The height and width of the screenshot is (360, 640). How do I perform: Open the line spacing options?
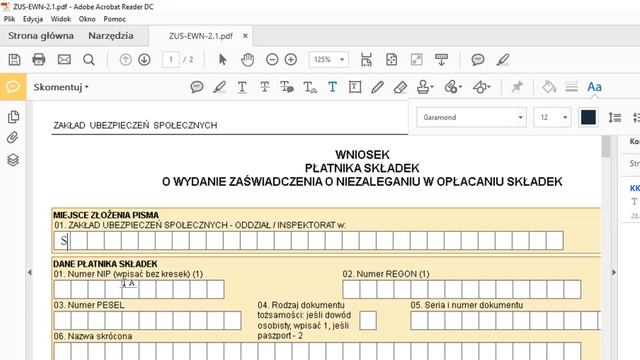[x=615, y=118]
